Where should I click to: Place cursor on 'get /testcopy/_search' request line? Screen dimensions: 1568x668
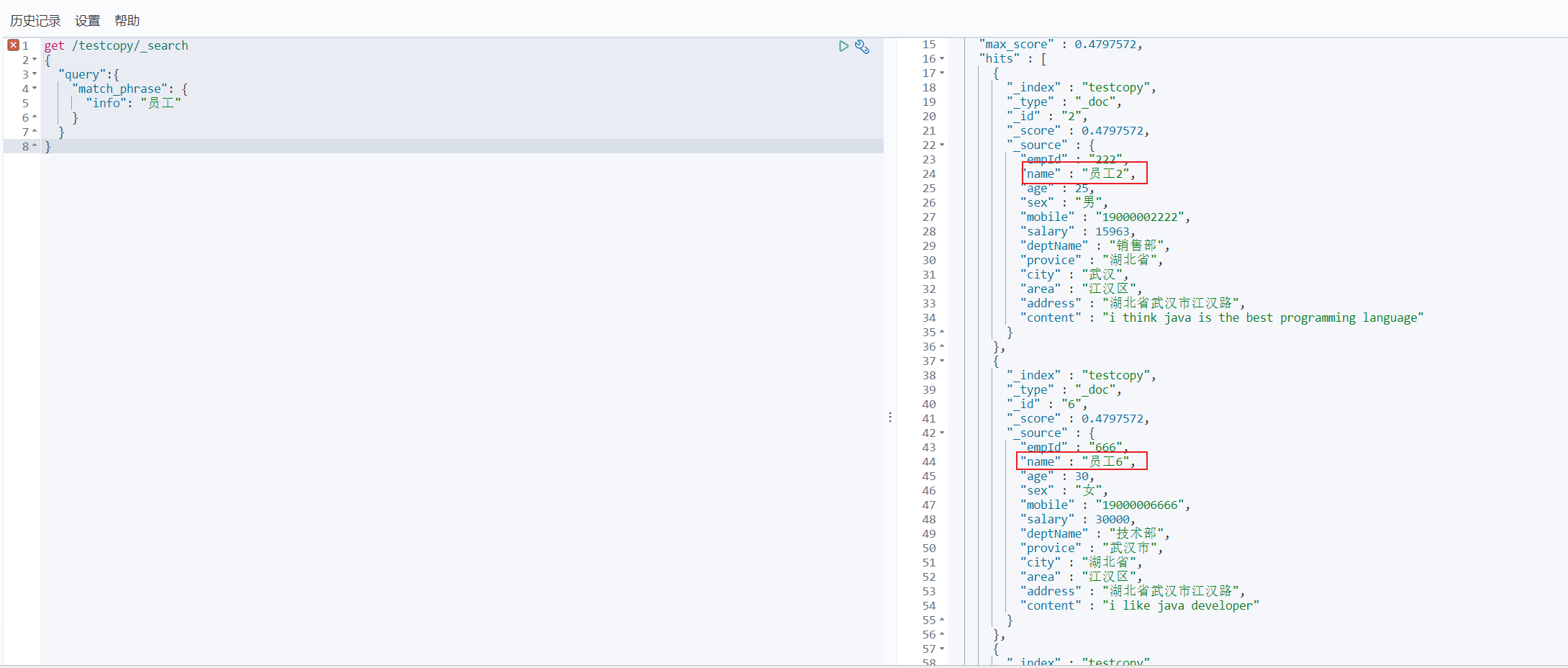coord(116,45)
